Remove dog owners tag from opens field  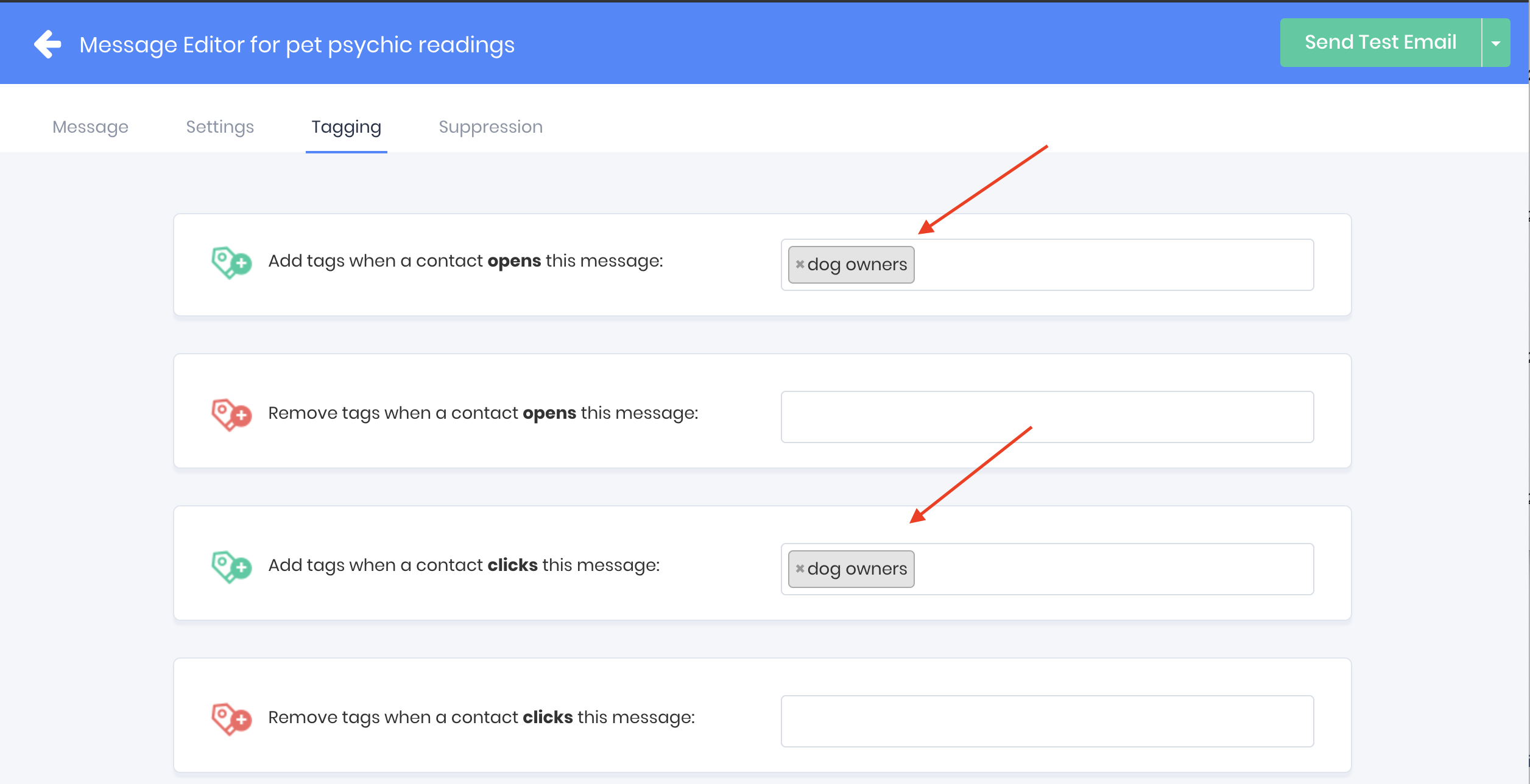click(x=800, y=264)
